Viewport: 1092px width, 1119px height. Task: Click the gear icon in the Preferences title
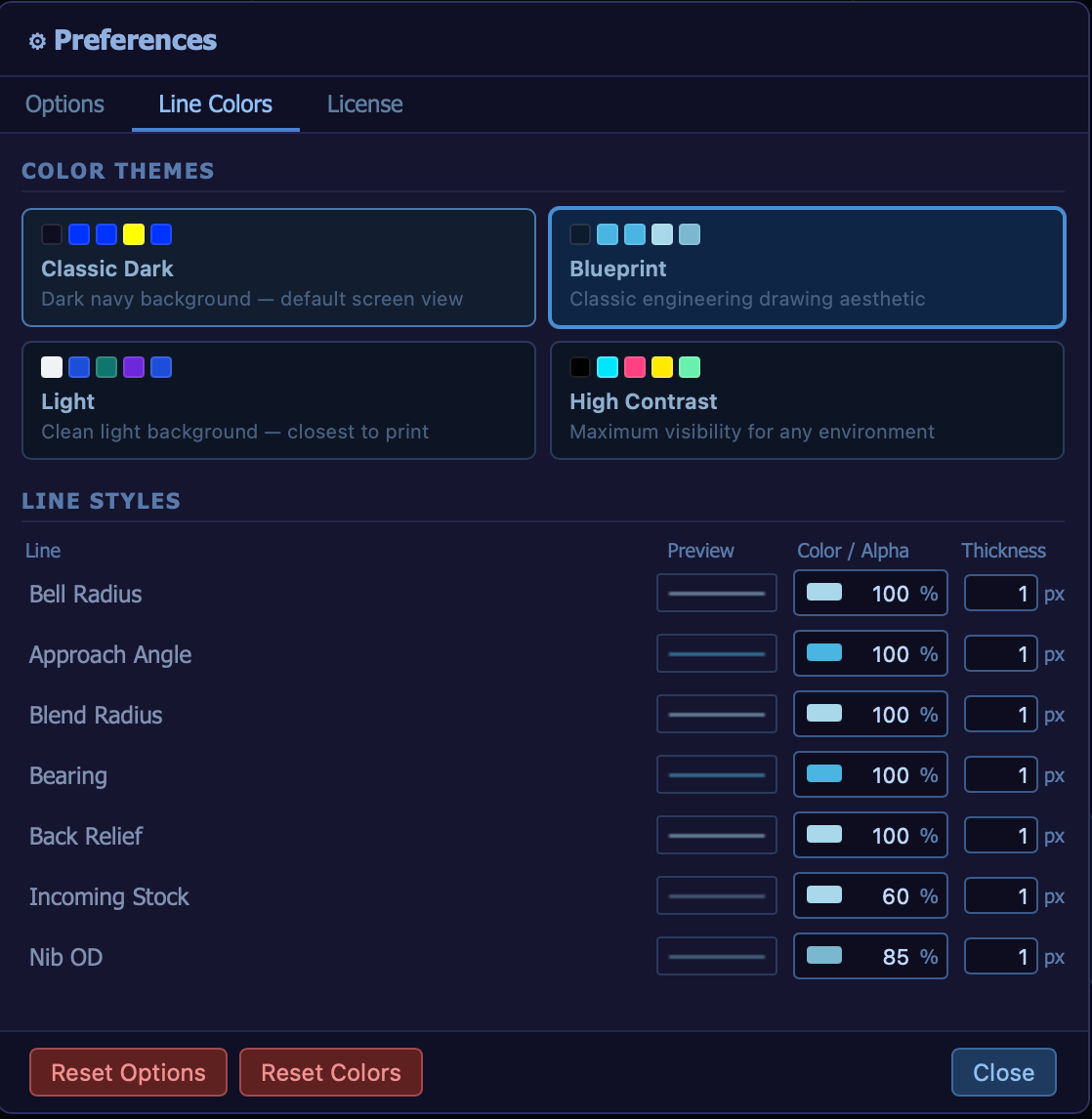pyautogui.click(x=37, y=41)
